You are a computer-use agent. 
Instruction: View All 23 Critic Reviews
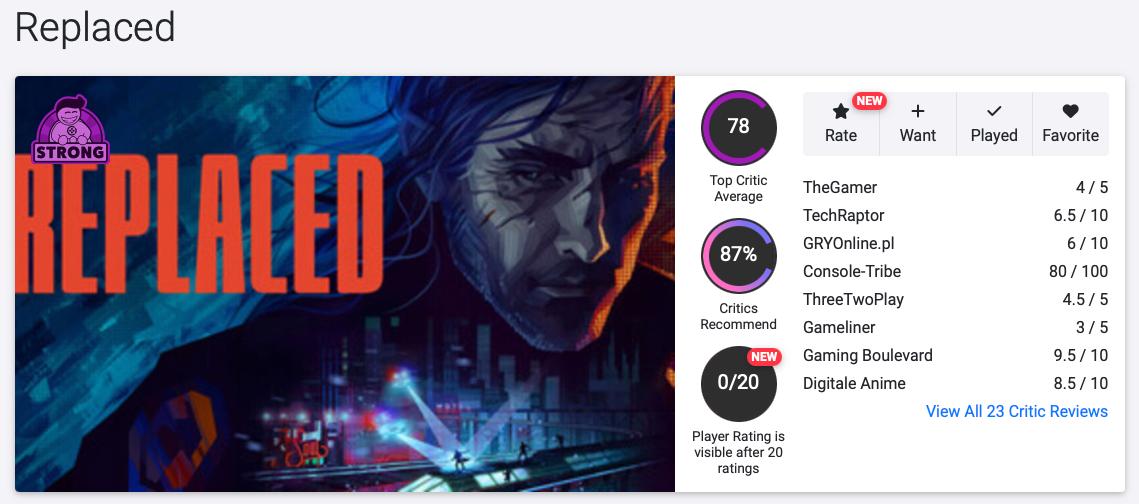click(x=1017, y=411)
